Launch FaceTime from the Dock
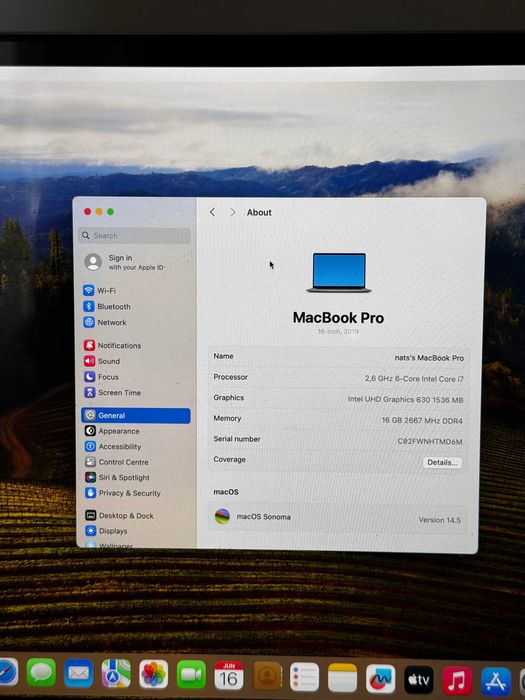This screenshot has width=525, height=700. (191, 675)
